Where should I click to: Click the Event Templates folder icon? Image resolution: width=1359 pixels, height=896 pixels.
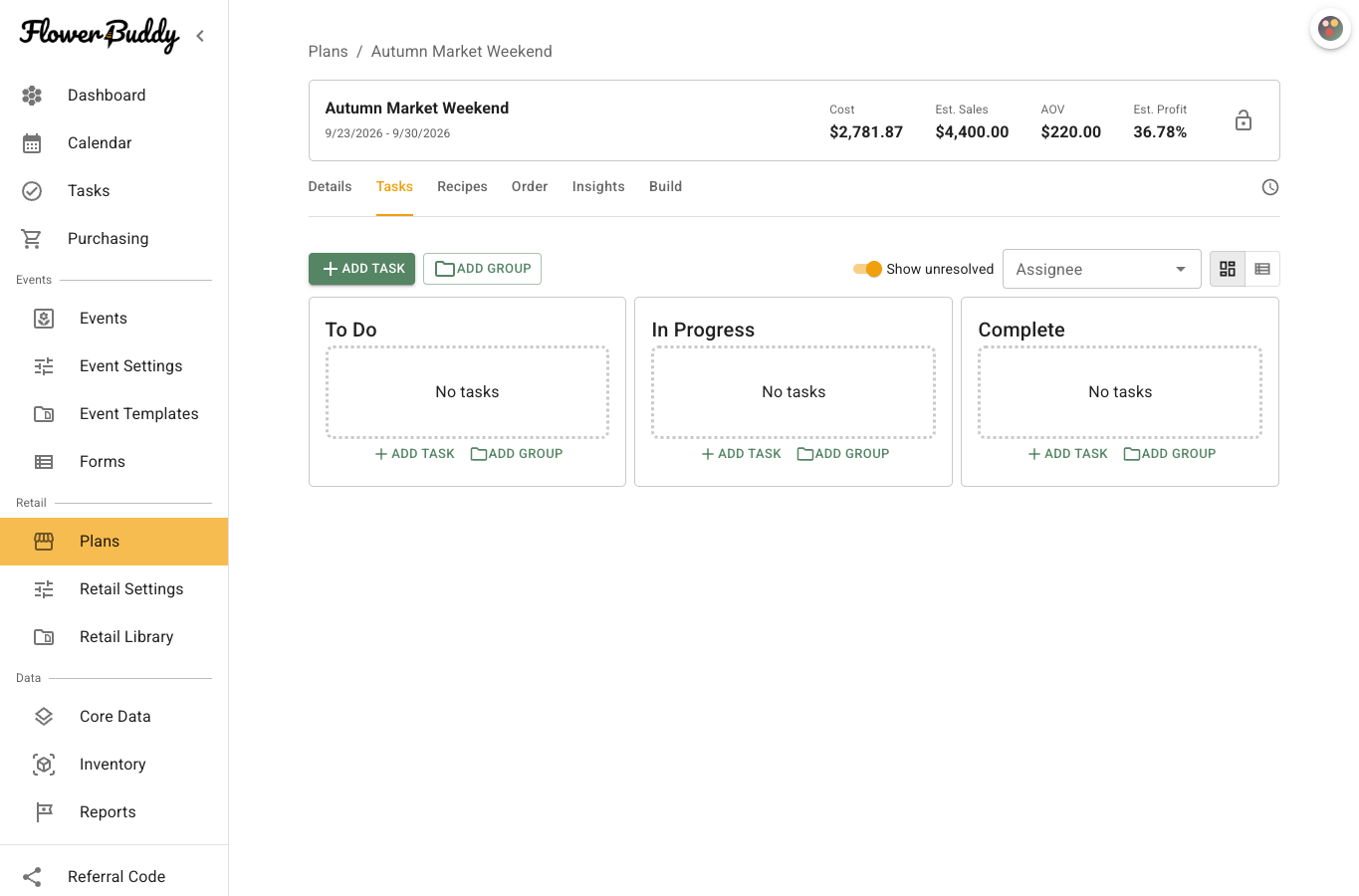[x=44, y=414]
